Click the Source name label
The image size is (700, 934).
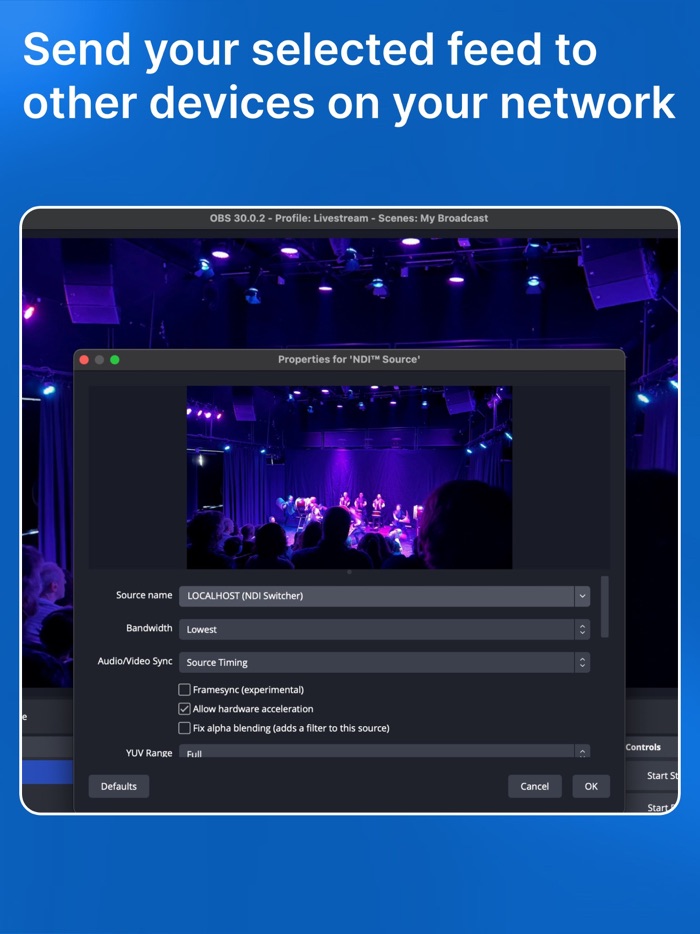coord(144,595)
